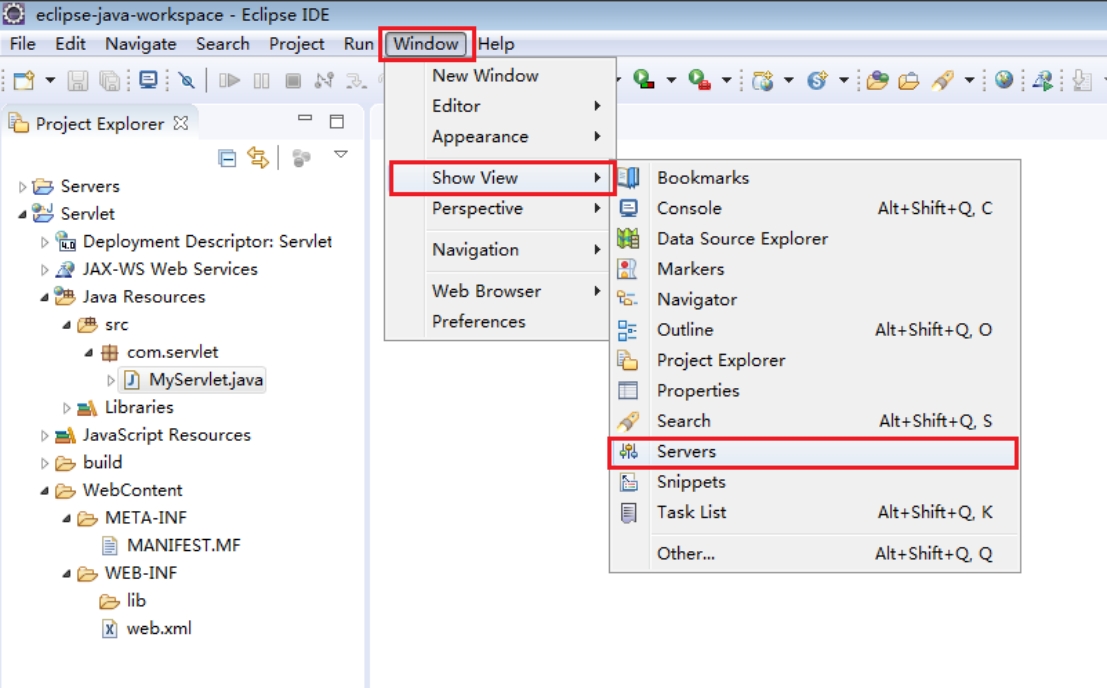Select MANIFEST.MF file
This screenshot has width=1107, height=688.
(x=184, y=545)
